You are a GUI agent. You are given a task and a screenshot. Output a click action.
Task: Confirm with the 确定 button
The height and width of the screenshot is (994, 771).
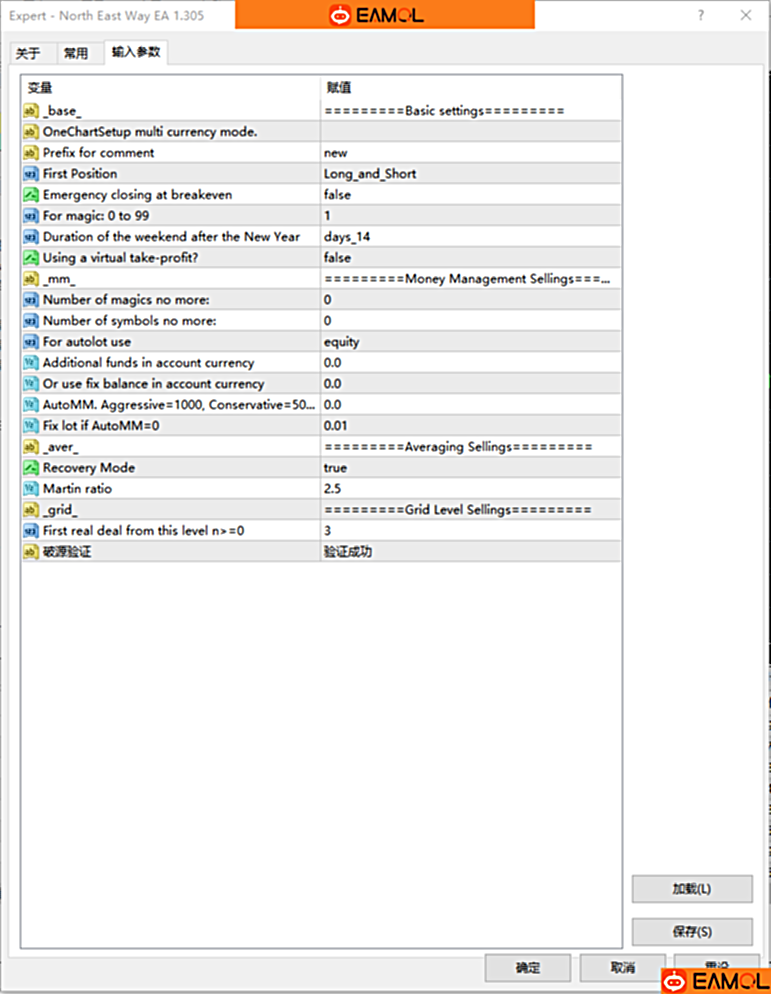pos(528,967)
